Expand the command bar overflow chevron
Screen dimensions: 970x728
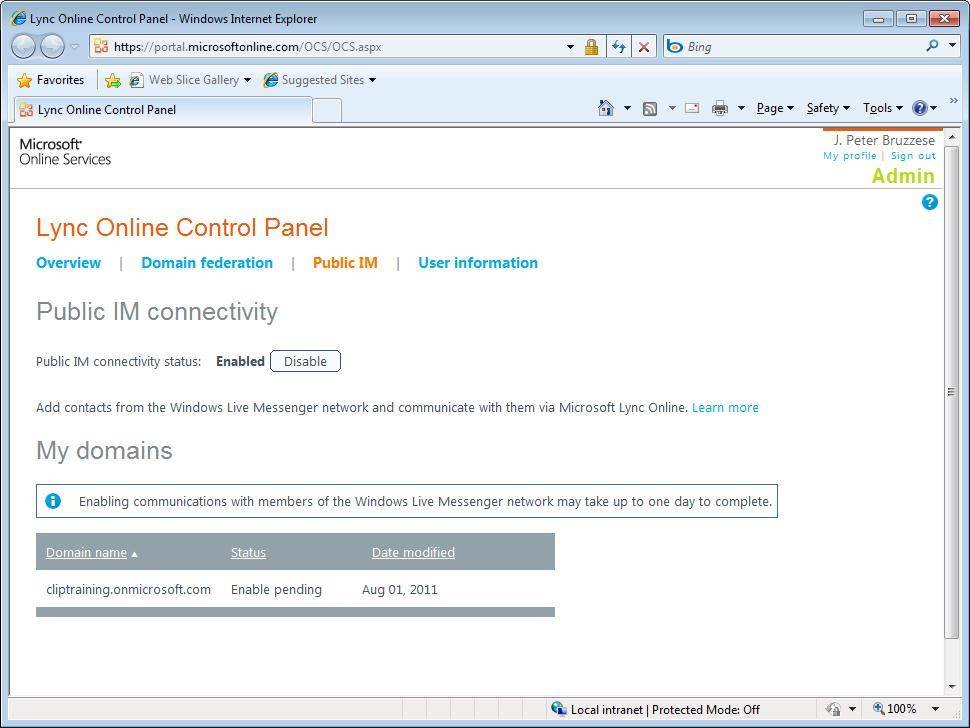953,101
